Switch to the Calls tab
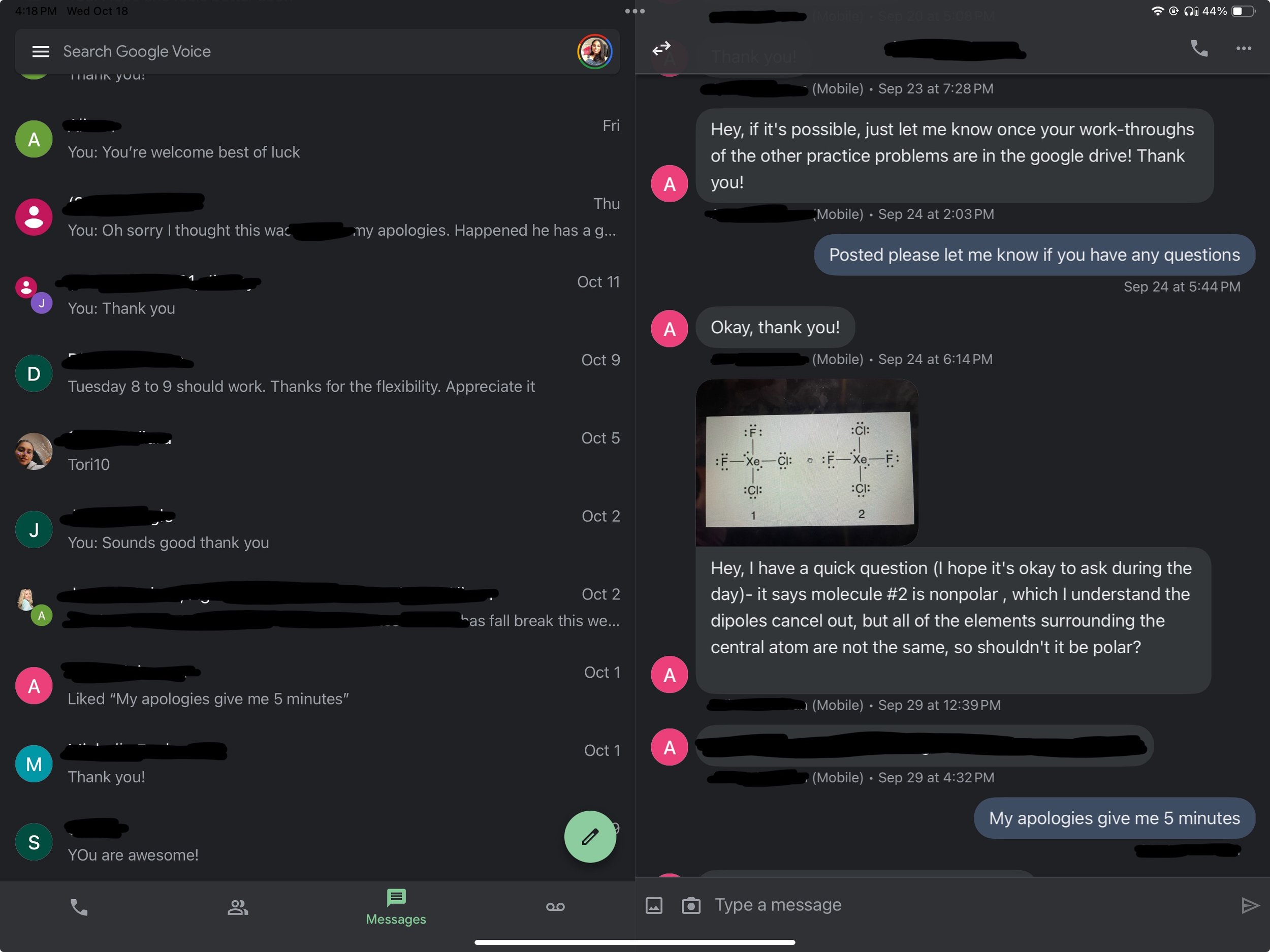This screenshot has width=1270, height=952. pos(79,907)
